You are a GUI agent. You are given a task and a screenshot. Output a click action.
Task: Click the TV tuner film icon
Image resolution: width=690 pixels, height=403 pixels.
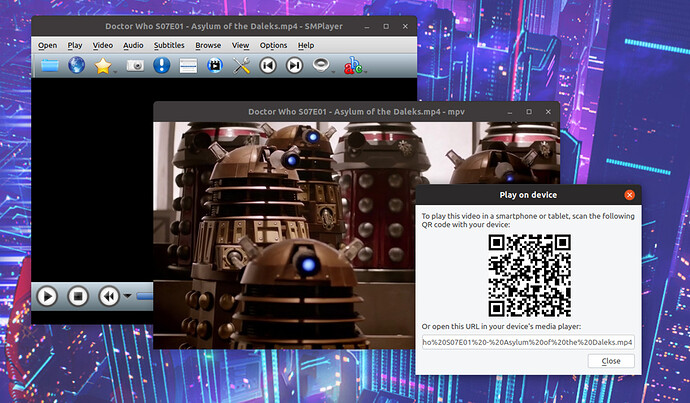click(x=215, y=66)
